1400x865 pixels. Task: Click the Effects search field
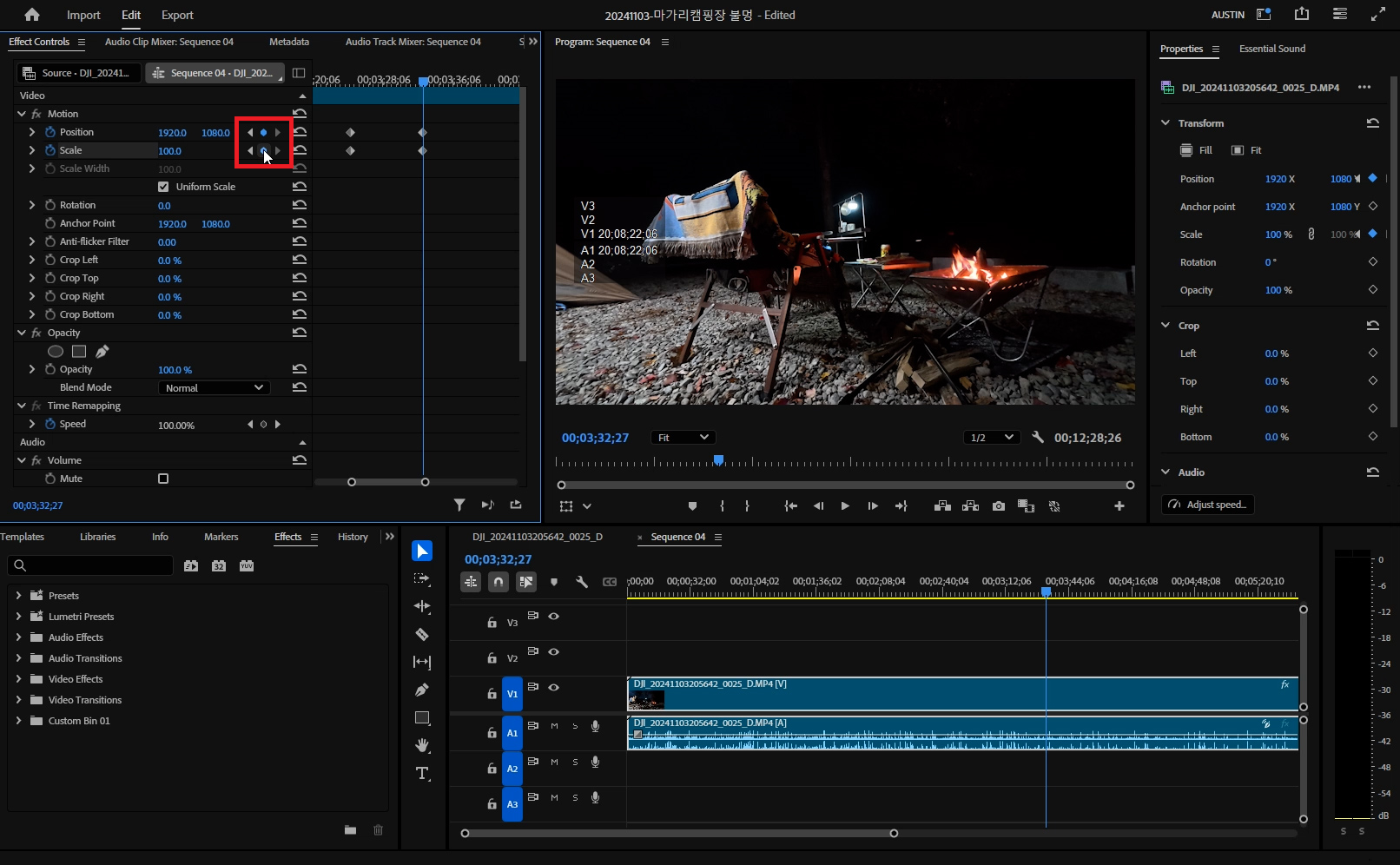click(x=90, y=565)
